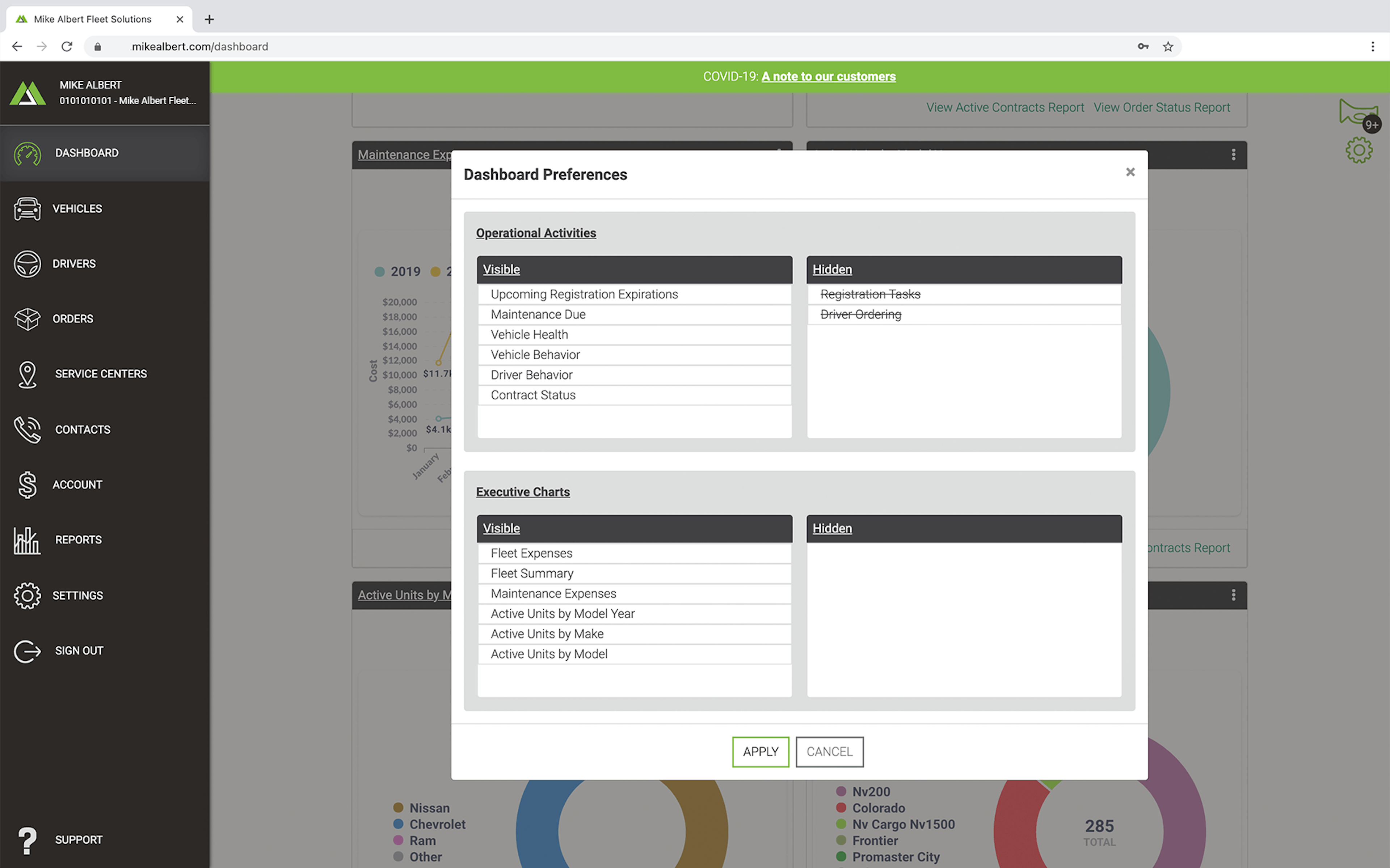Click the Vehicles car icon in sidebar
Viewport: 1390px width, 868px height.
click(27, 208)
